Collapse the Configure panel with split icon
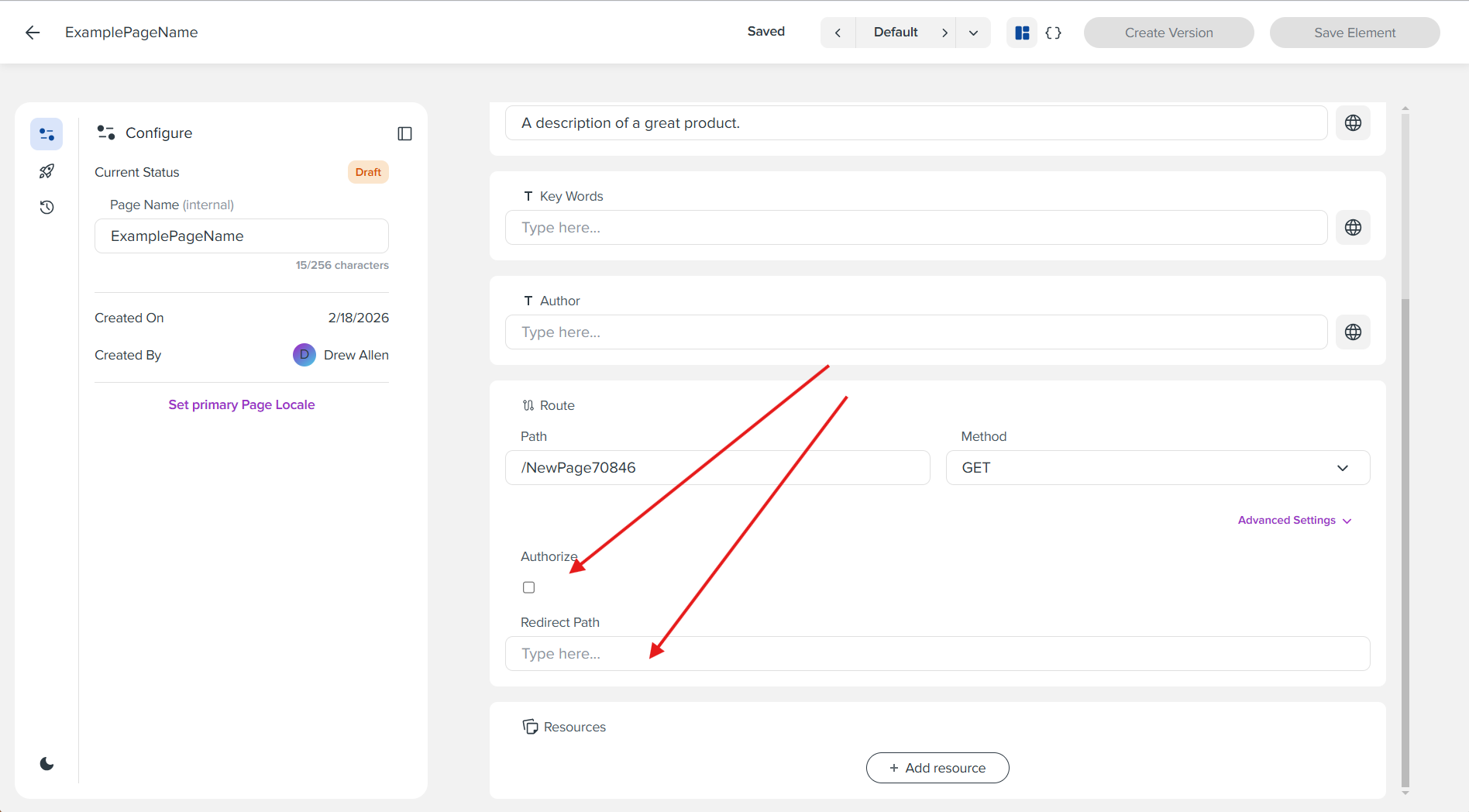This screenshot has width=1469, height=812. point(404,133)
